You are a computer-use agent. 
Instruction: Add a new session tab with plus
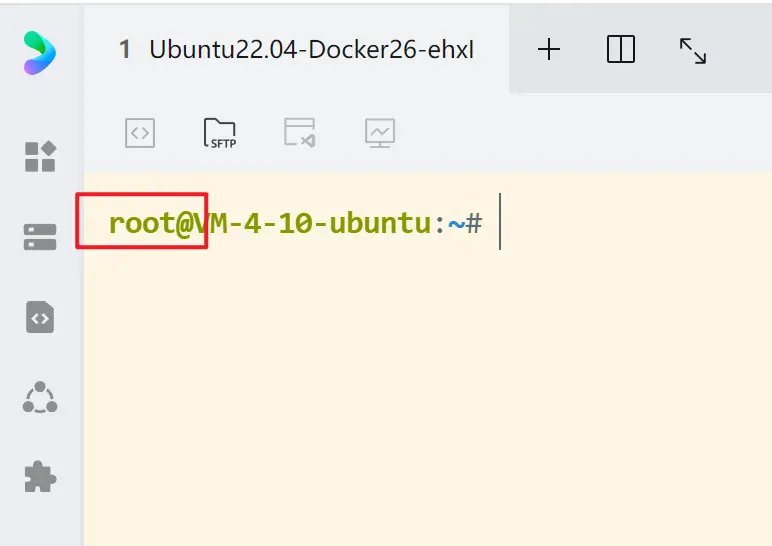click(548, 50)
